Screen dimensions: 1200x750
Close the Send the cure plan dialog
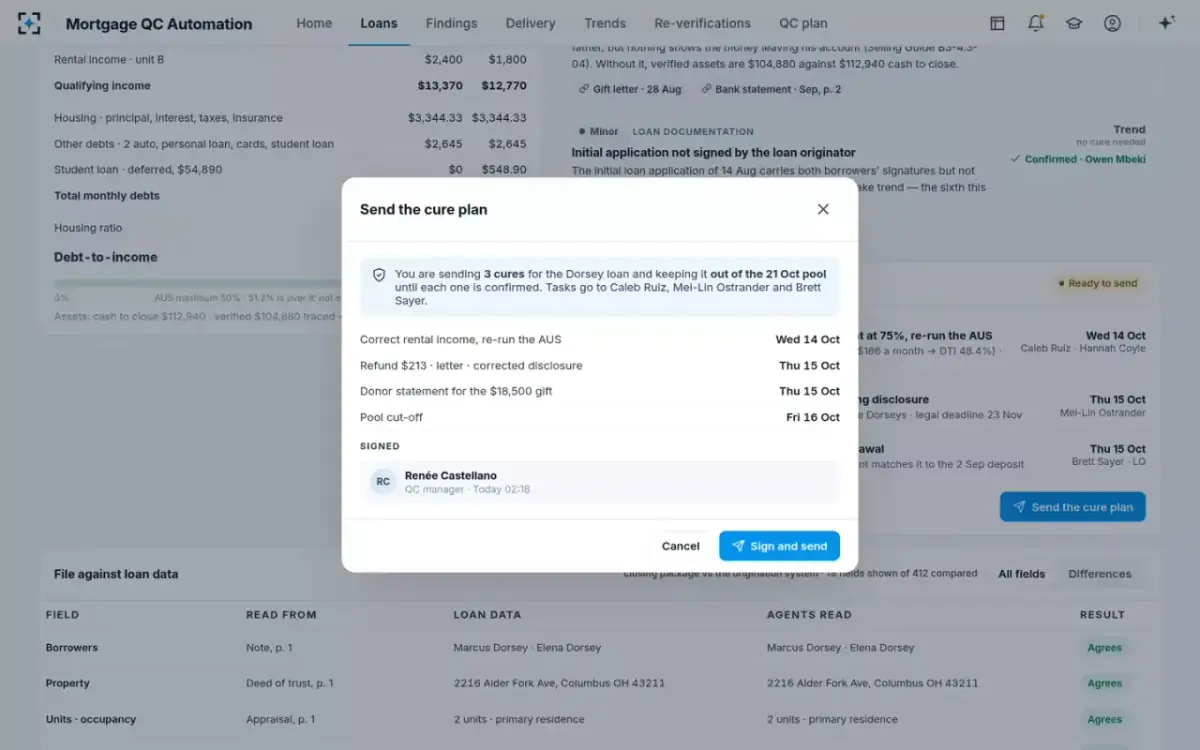[x=823, y=209]
